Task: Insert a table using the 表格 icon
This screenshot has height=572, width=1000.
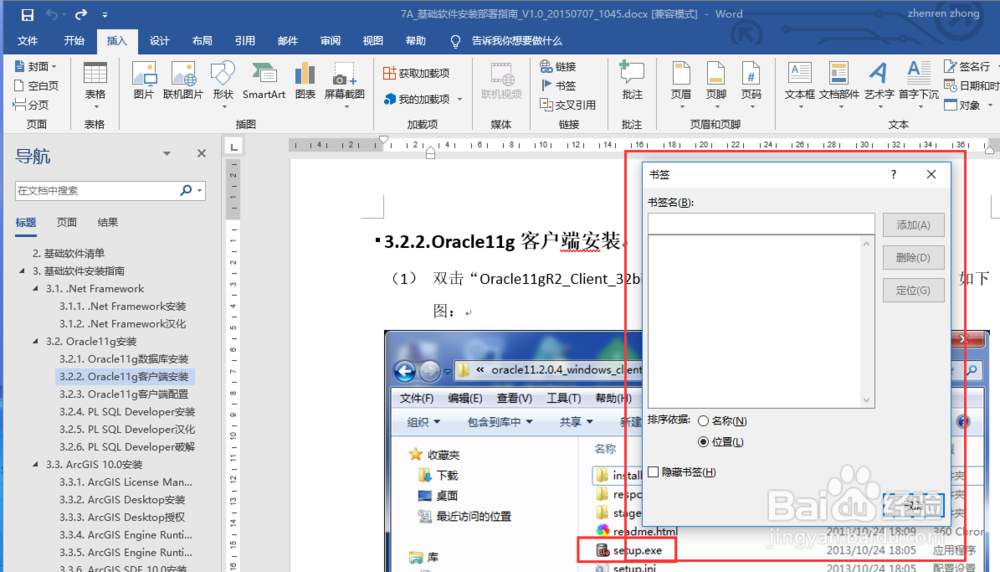Action: [x=95, y=82]
